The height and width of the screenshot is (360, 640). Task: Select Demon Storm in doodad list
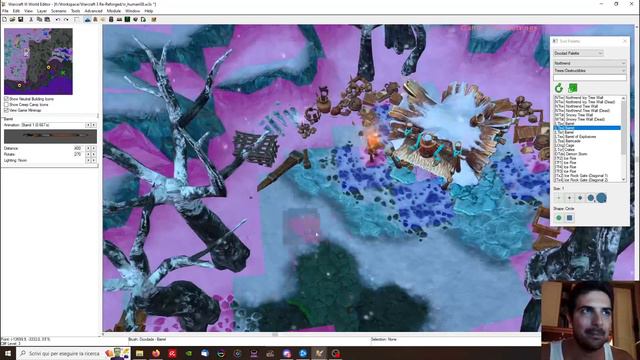tap(587, 154)
